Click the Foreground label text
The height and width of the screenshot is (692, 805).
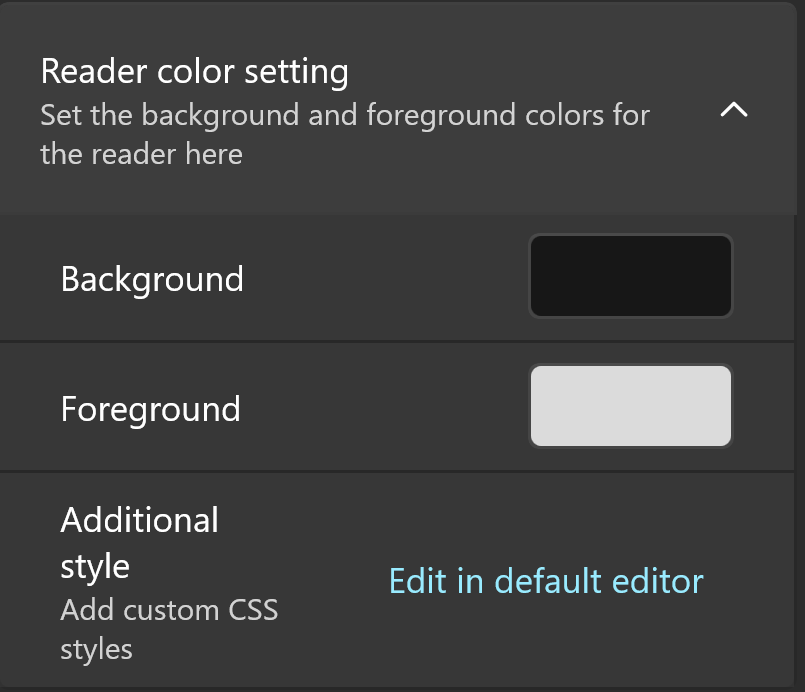pos(150,409)
